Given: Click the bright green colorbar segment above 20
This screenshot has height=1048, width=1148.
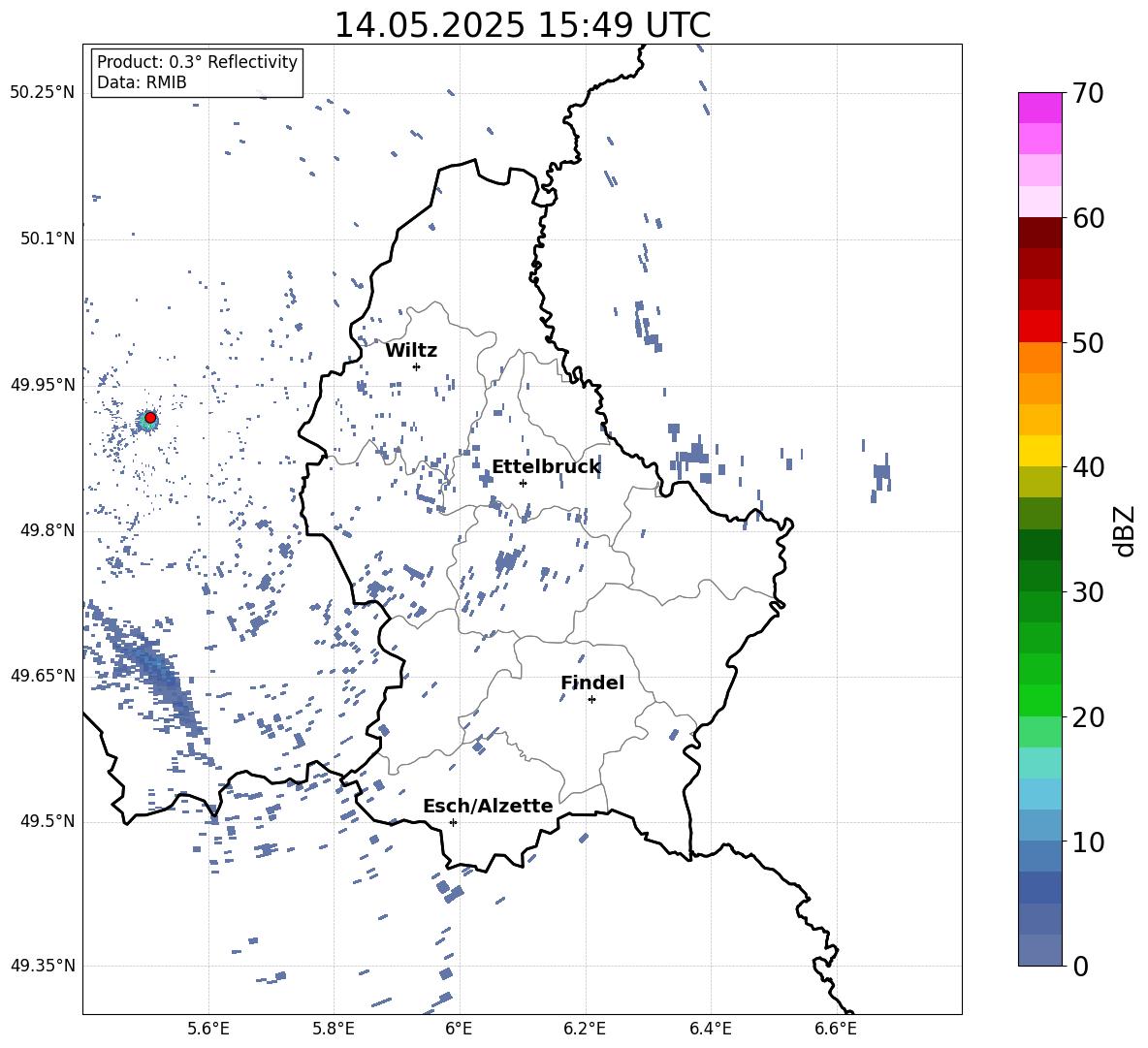Looking at the screenshot, I should coord(1039,700).
